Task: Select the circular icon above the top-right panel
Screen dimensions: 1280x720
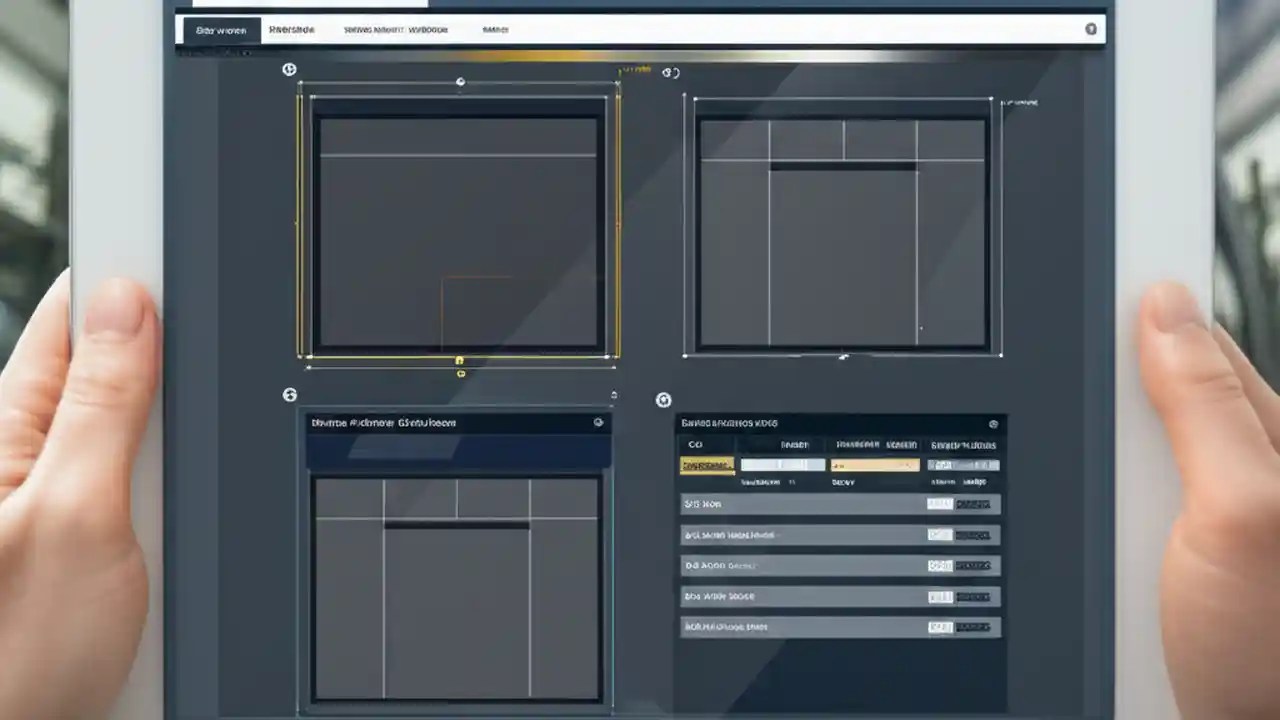Action: point(667,71)
